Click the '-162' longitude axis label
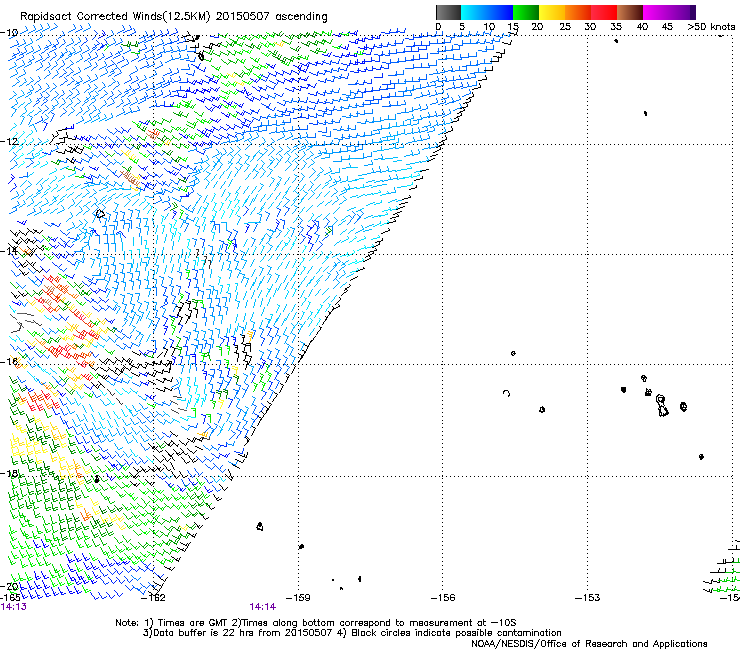This screenshot has width=740, height=650. click(153, 598)
